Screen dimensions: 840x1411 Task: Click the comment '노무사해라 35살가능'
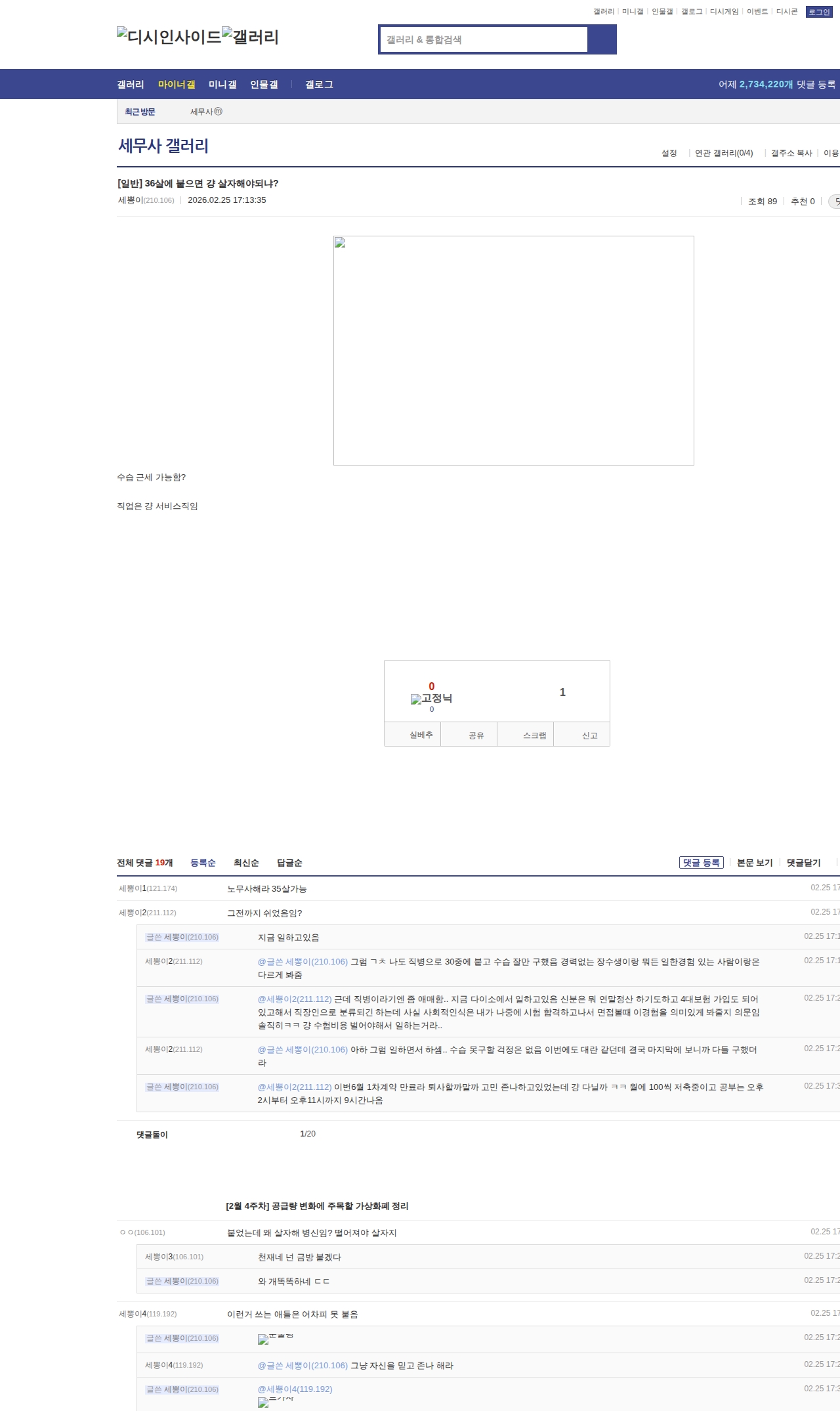(266, 889)
